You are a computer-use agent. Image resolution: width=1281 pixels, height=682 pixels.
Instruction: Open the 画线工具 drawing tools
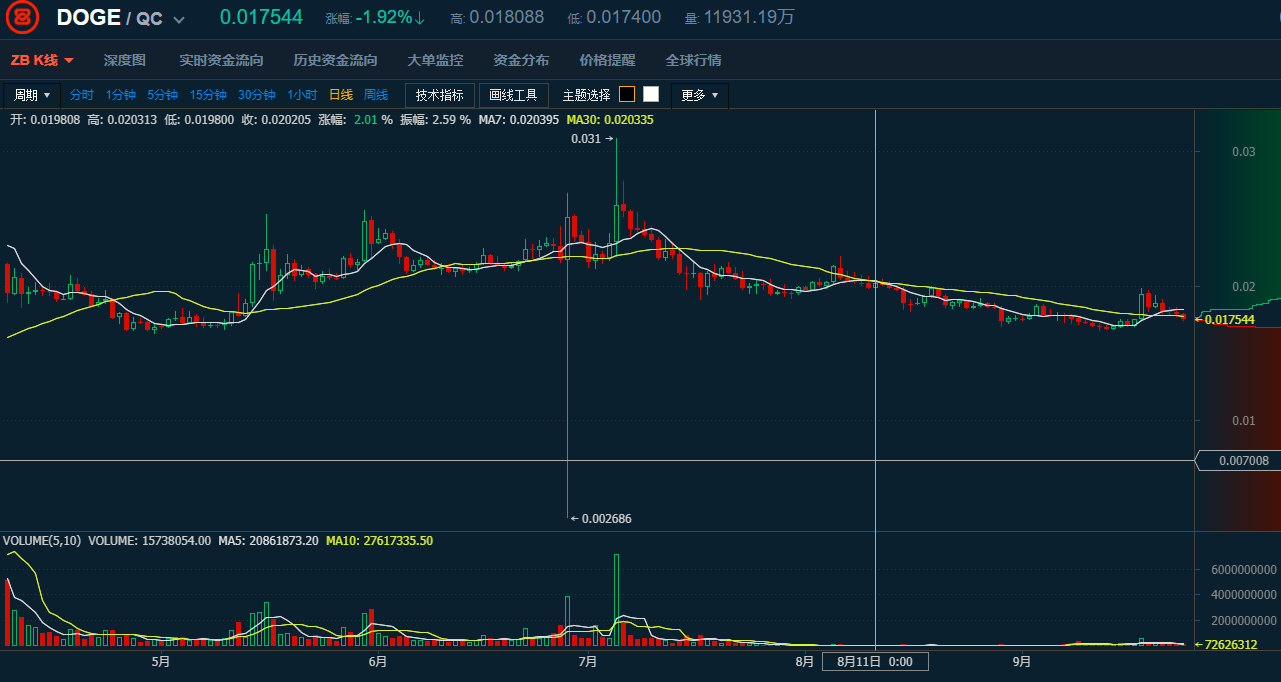point(513,95)
